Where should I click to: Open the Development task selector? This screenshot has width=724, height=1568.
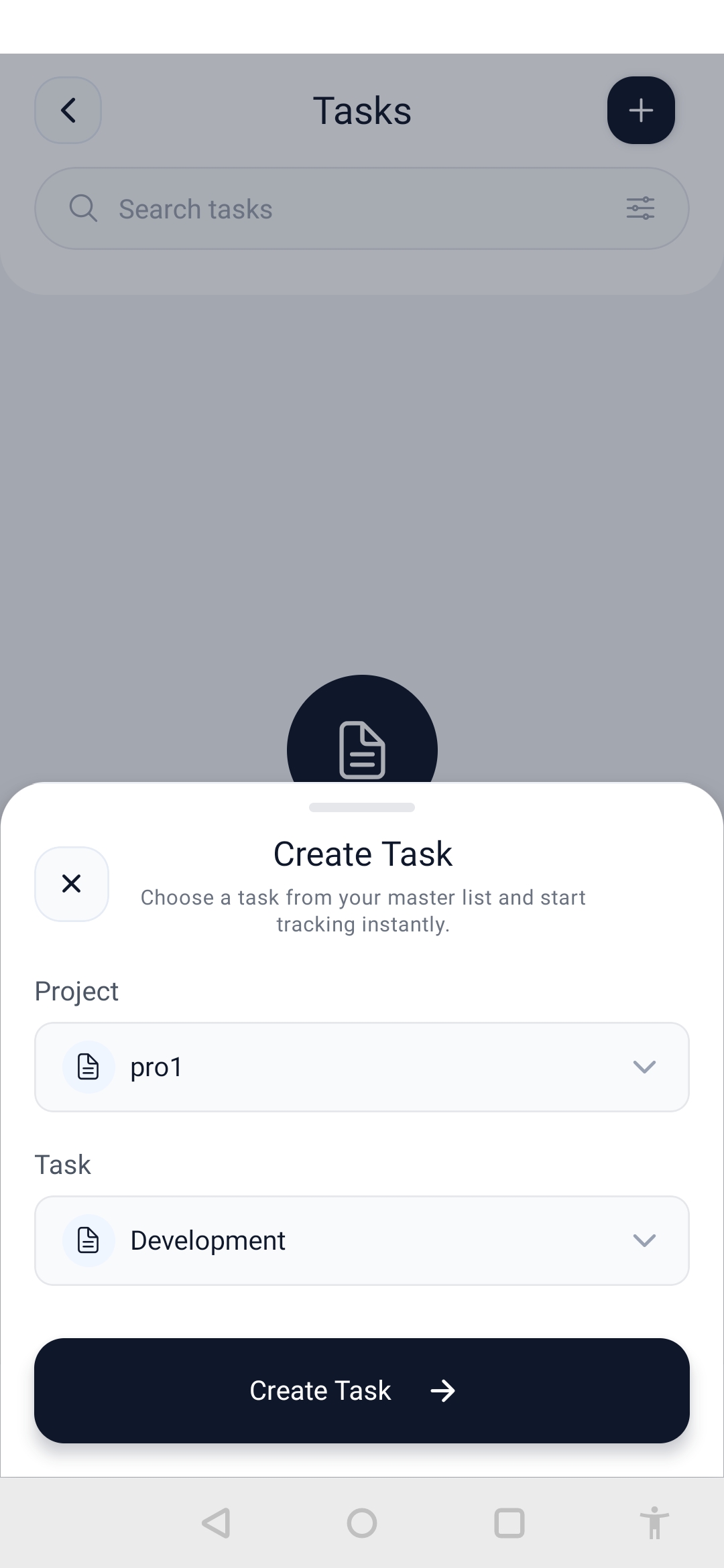click(x=362, y=1240)
